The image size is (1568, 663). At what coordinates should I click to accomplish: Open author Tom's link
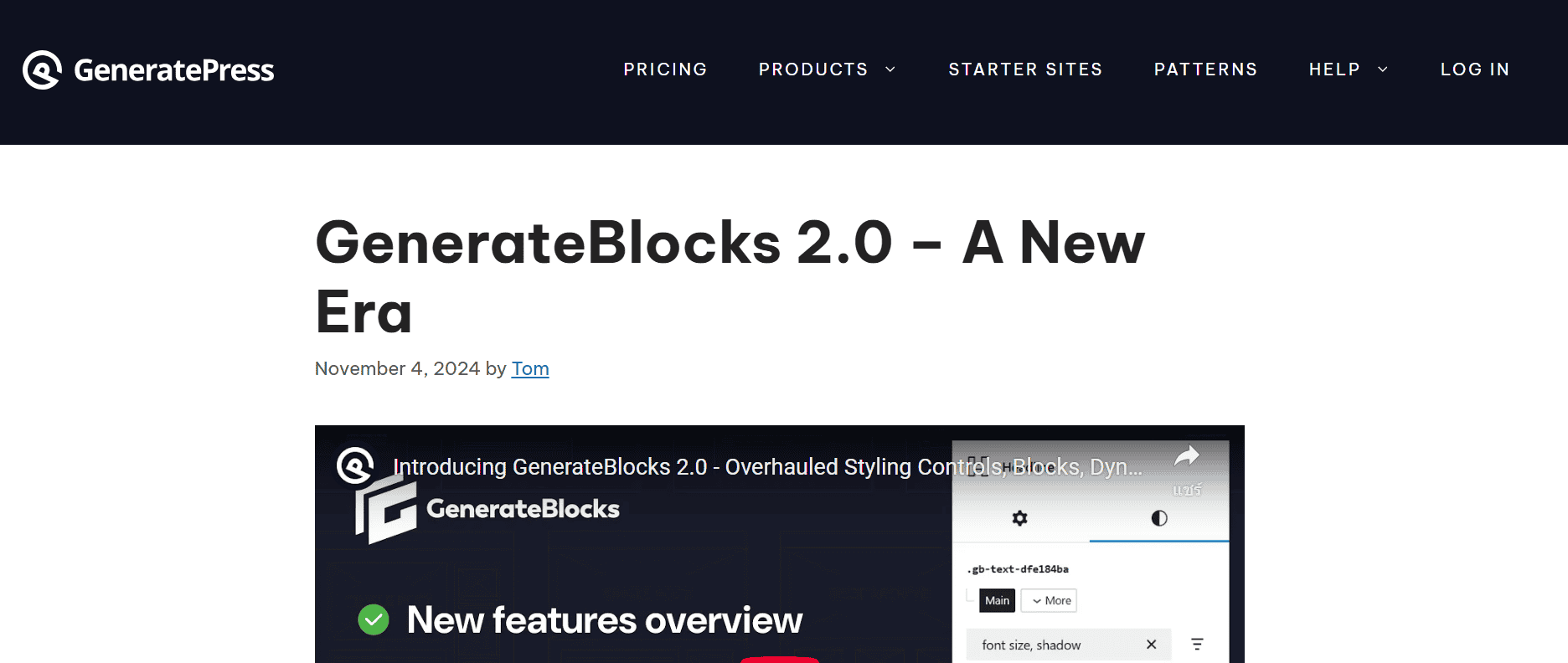pyautogui.click(x=530, y=368)
